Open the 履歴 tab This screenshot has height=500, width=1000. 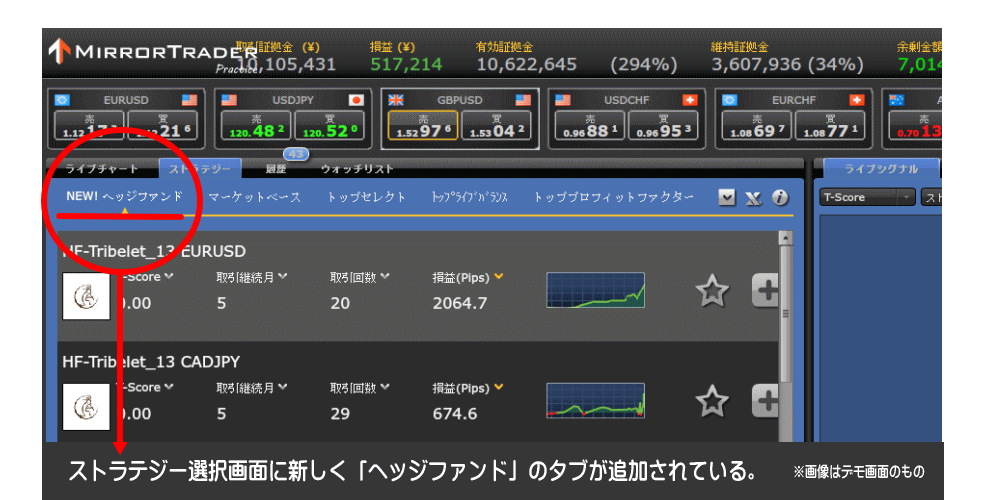click(276, 169)
